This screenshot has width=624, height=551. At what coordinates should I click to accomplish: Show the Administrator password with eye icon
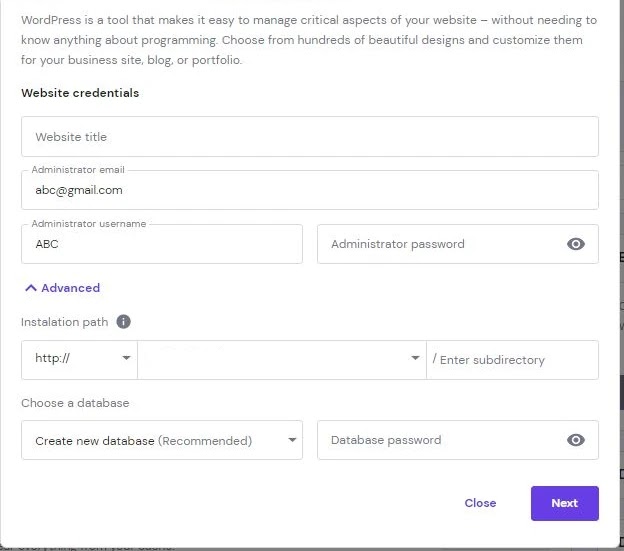[575, 244]
